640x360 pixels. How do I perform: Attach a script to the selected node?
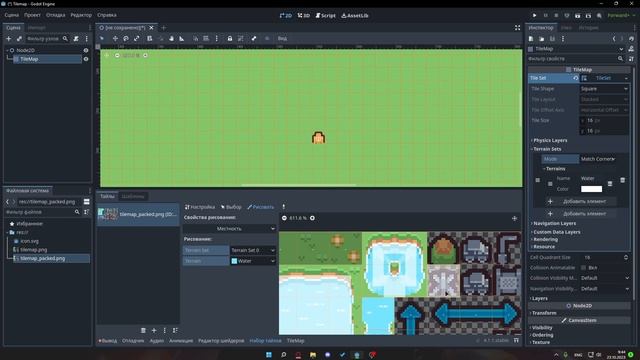[76, 39]
